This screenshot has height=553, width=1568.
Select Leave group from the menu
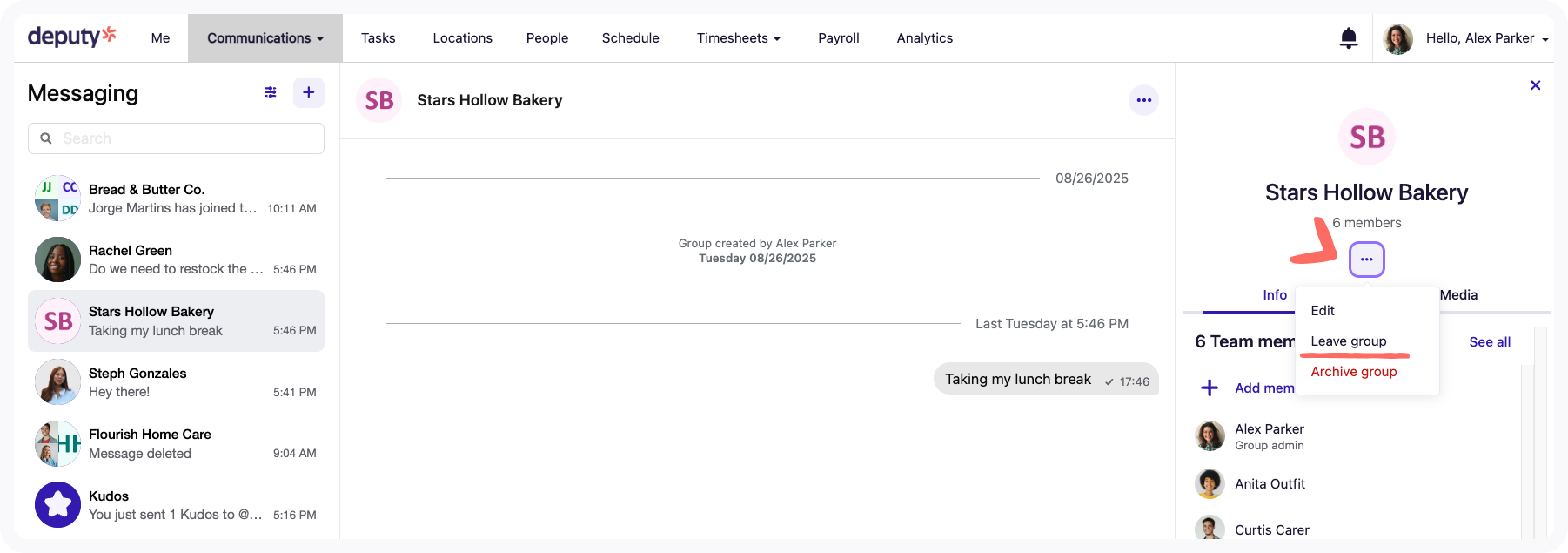[x=1348, y=341]
